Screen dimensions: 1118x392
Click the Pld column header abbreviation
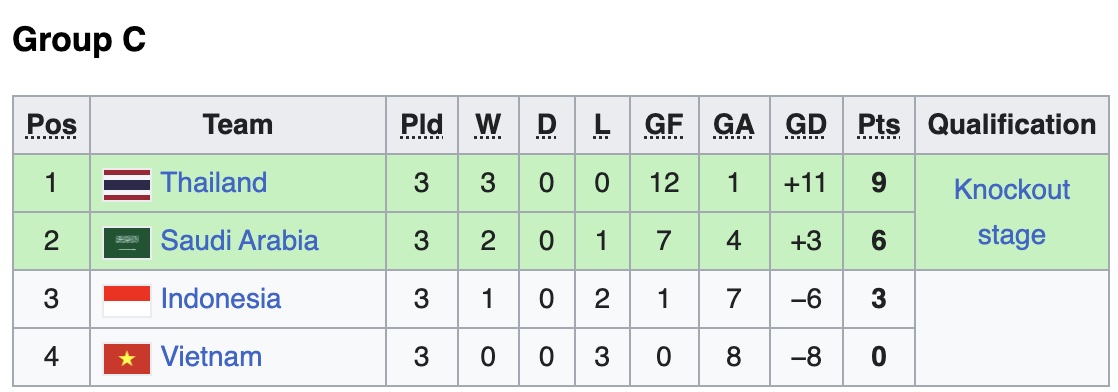[x=421, y=125]
